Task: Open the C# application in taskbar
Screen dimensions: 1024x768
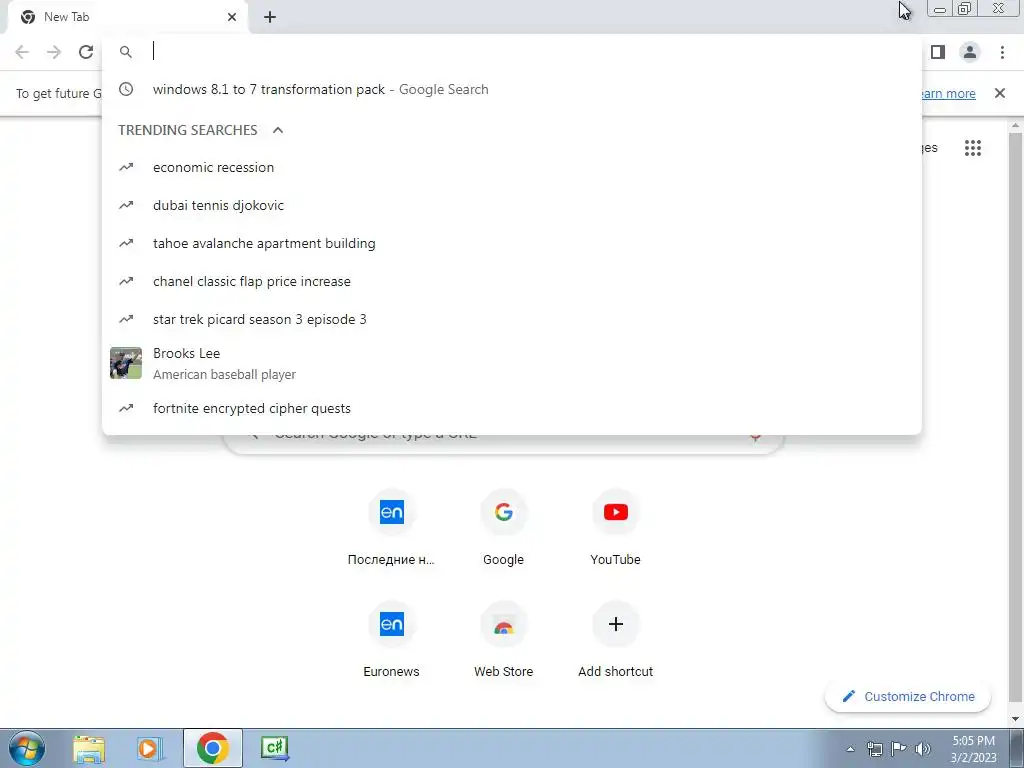Action: [x=274, y=748]
